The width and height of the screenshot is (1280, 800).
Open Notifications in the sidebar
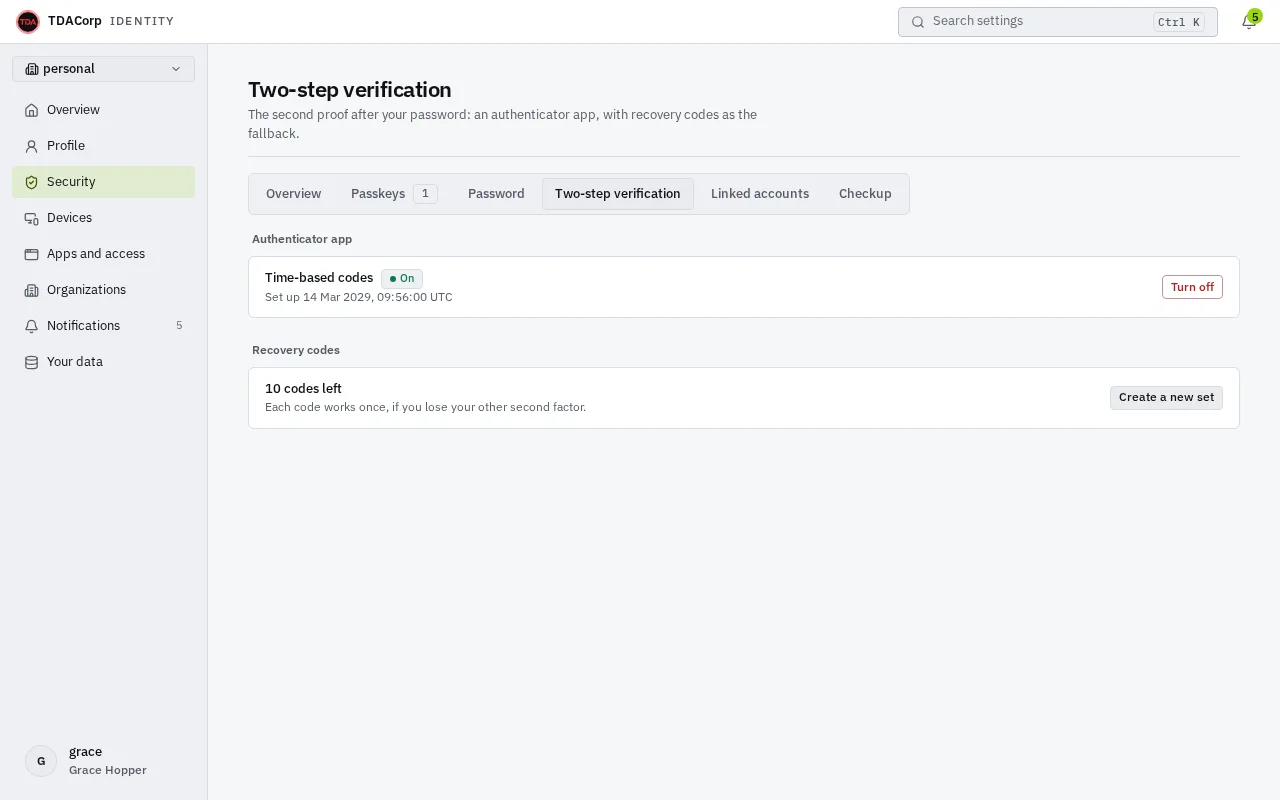[x=104, y=326]
